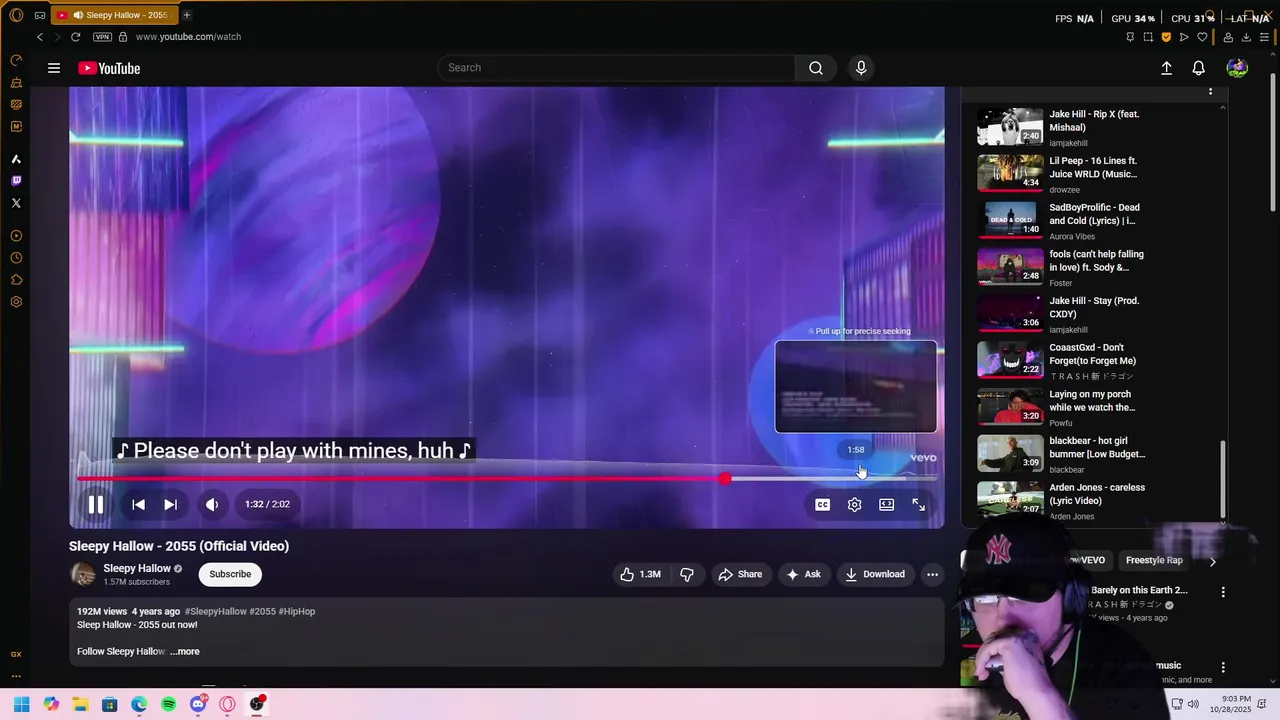Open the Sleepy Hallow channel avatar

(83, 574)
